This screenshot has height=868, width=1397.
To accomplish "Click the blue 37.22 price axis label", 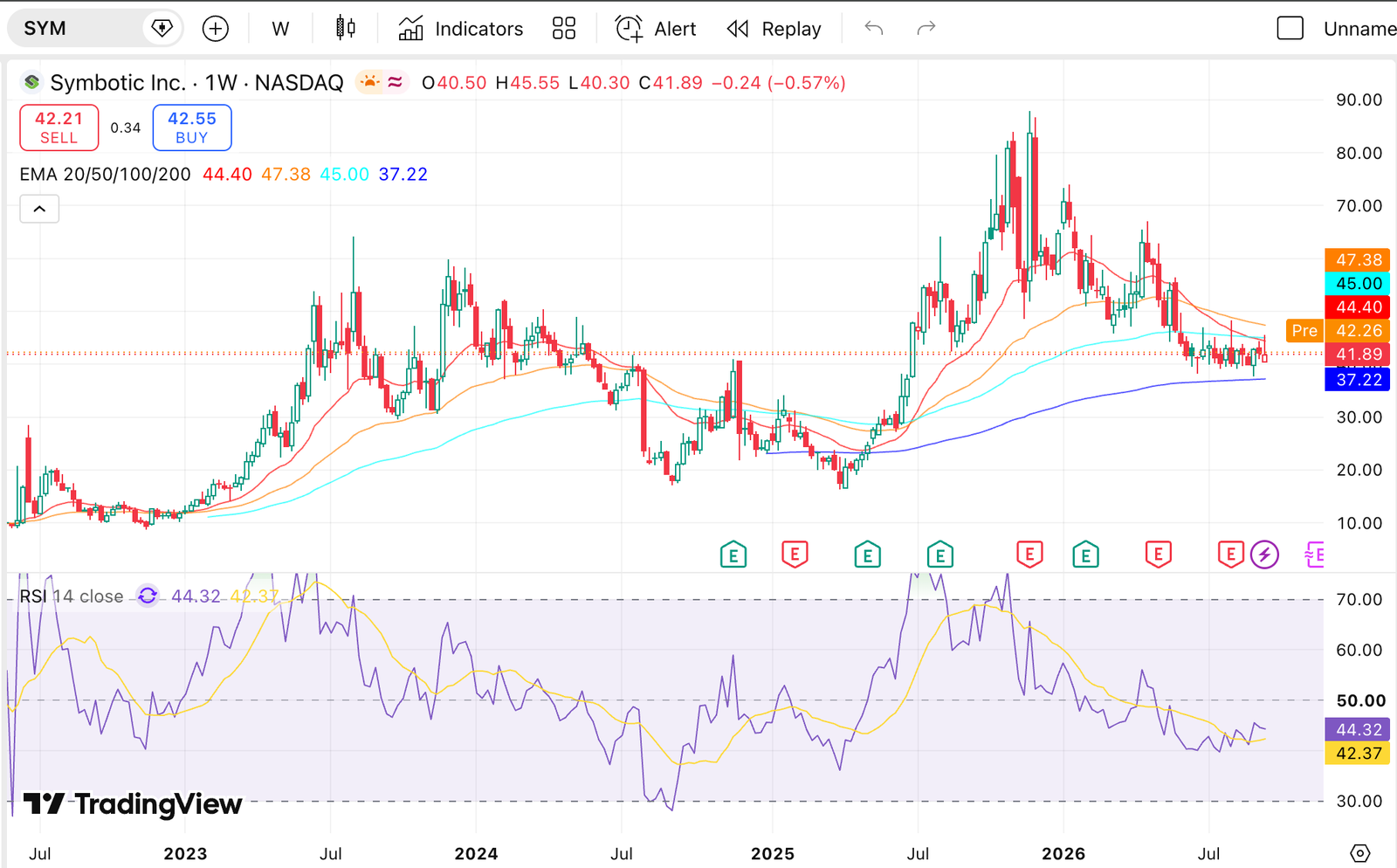I will point(1359,380).
